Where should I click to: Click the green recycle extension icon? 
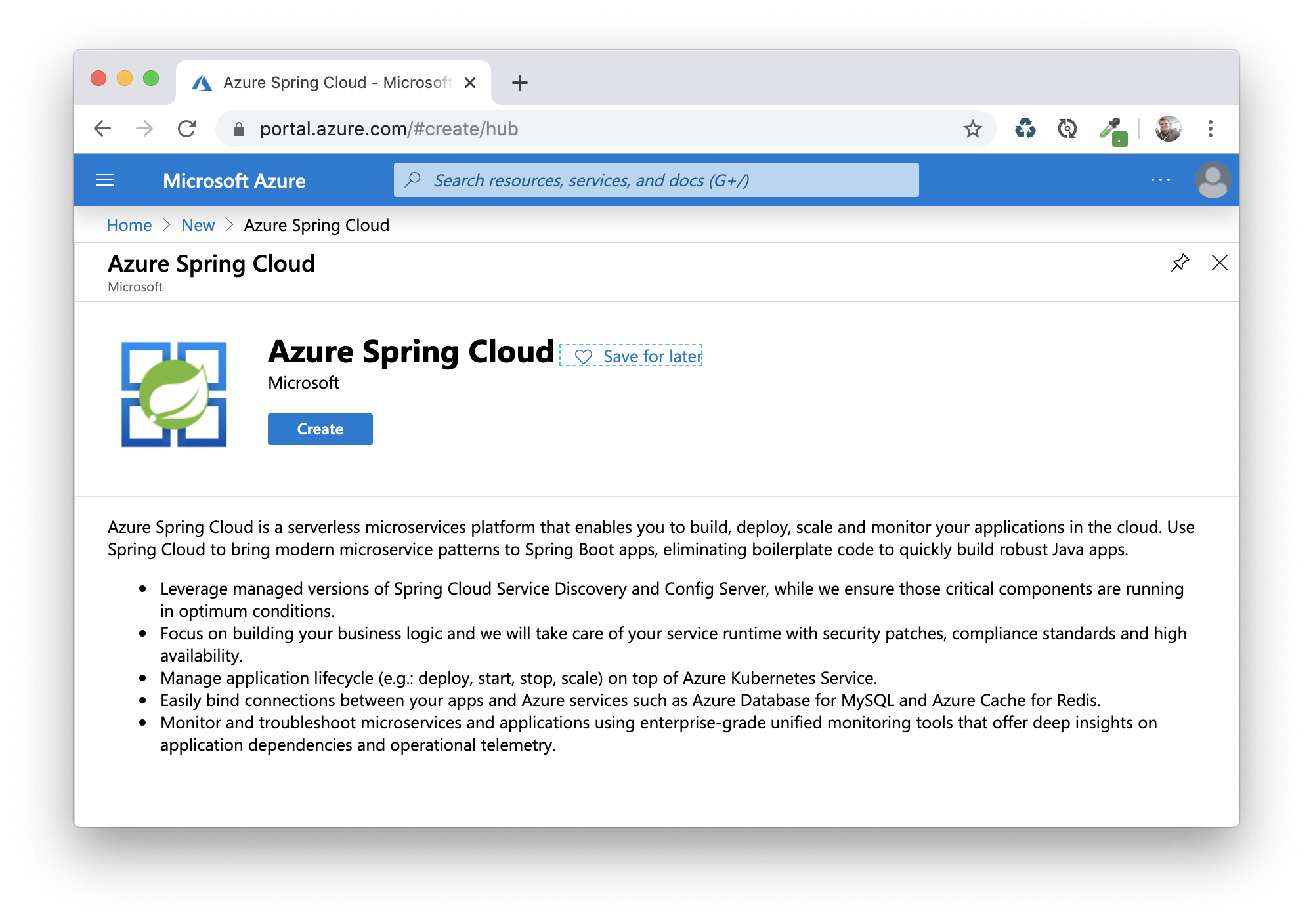[x=1025, y=129]
